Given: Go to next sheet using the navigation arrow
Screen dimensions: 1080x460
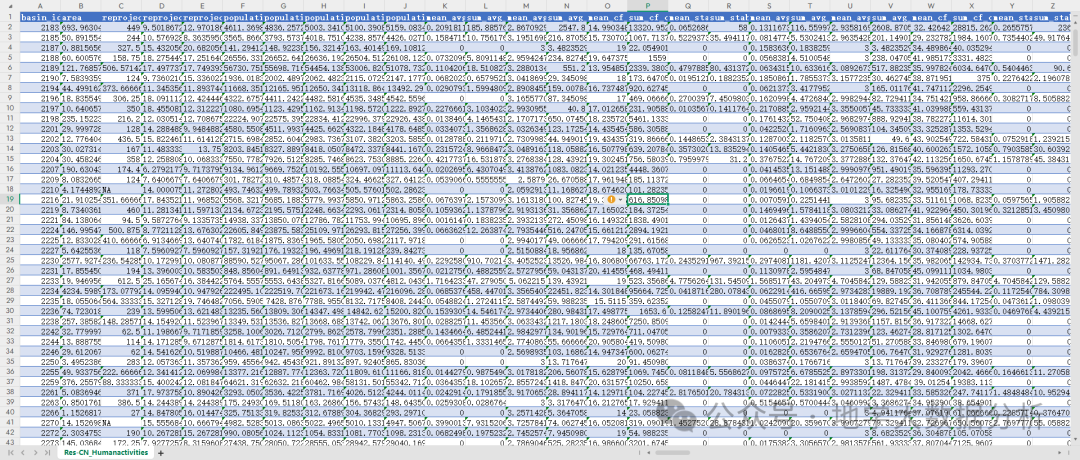Looking at the screenshot, I should (36, 453).
